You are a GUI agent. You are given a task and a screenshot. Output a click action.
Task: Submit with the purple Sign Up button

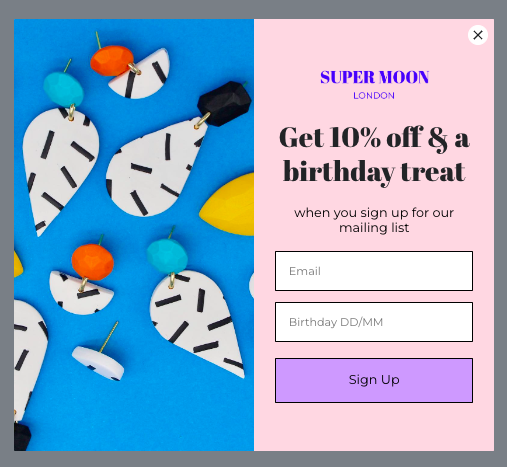click(x=374, y=380)
